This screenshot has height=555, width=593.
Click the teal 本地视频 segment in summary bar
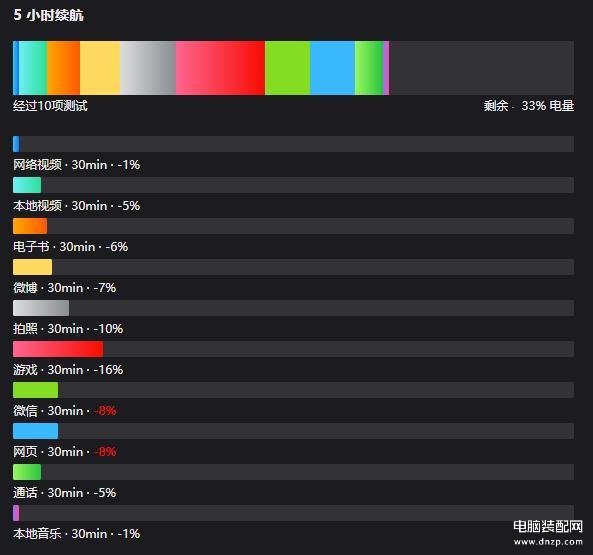point(33,68)
